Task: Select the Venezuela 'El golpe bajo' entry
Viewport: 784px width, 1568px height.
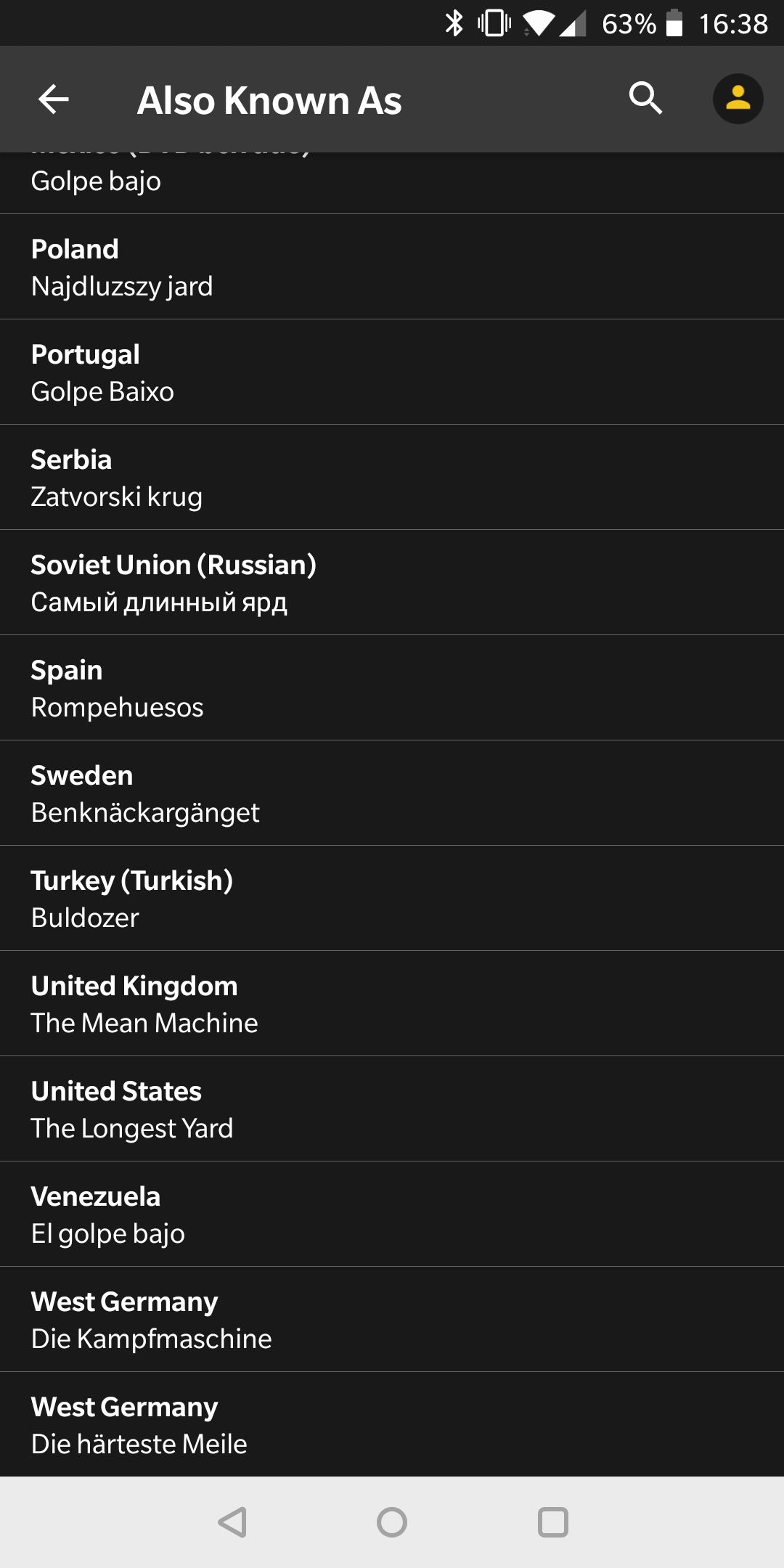Action: click(392, 1214)
